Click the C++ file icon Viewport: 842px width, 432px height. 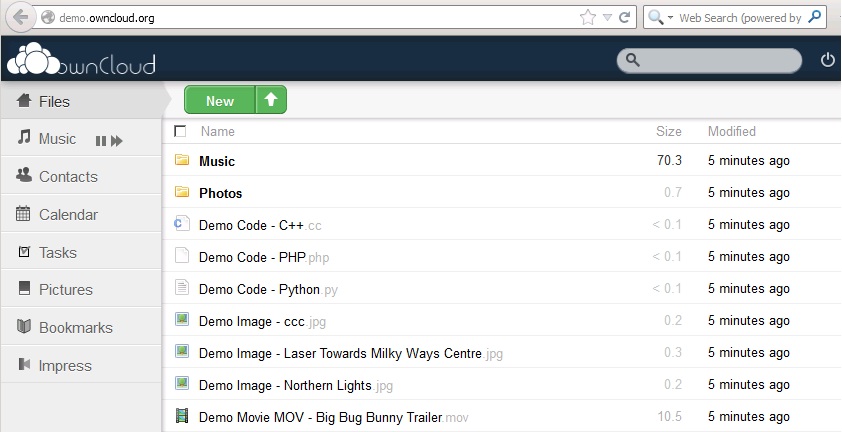(x=182, y=223)
